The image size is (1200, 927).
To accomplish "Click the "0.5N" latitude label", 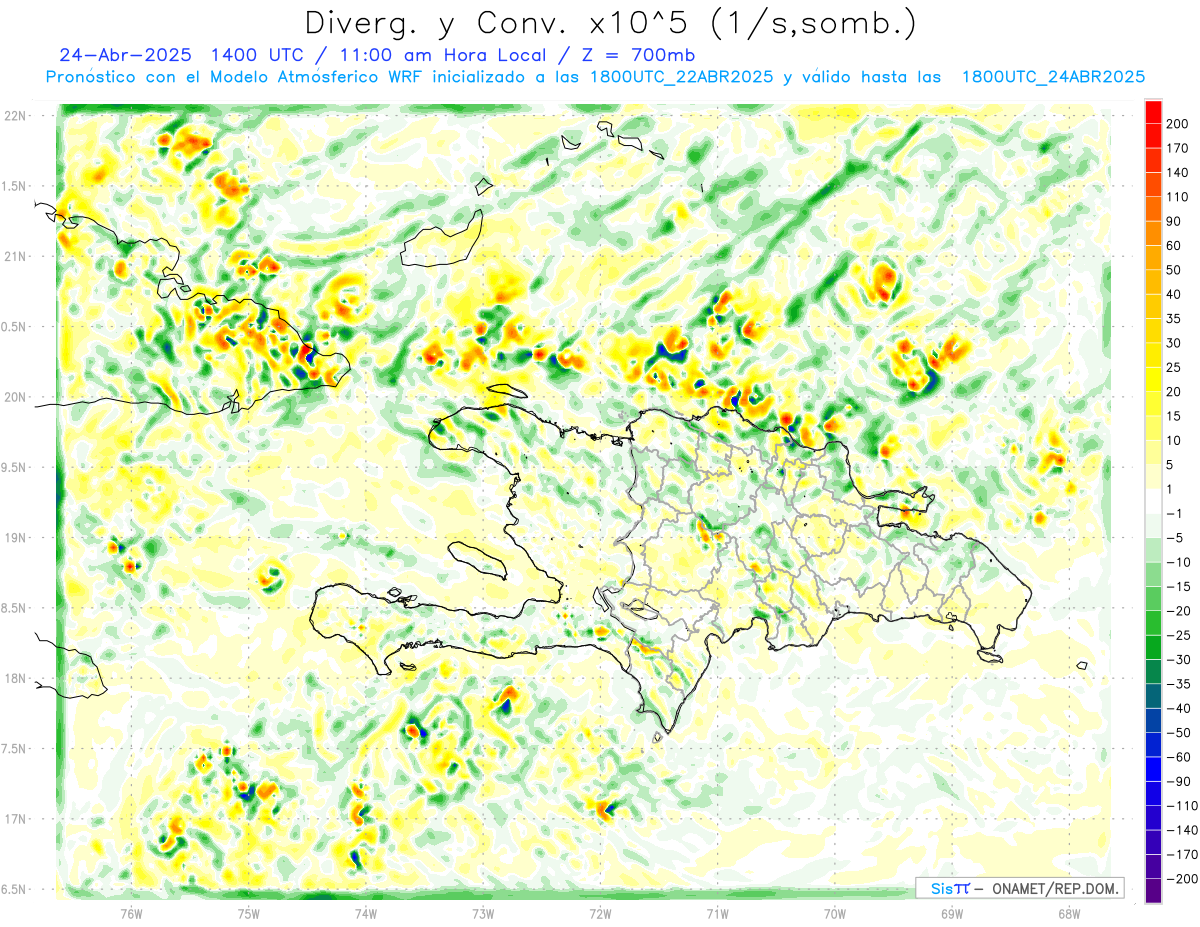I will [14, 327].
